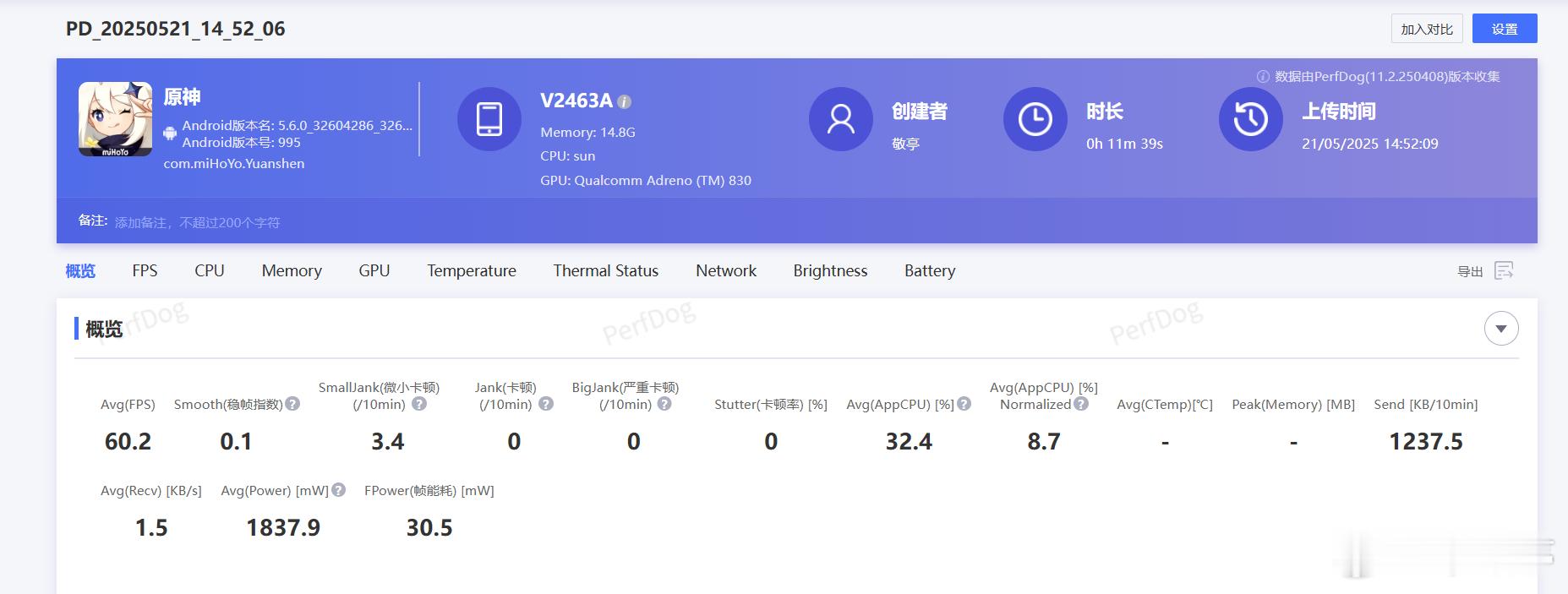Screen dimensions: 1568x594
Task: Open the info icon beside V2463A
Action: pyautogui.click(x=624, y=101)
